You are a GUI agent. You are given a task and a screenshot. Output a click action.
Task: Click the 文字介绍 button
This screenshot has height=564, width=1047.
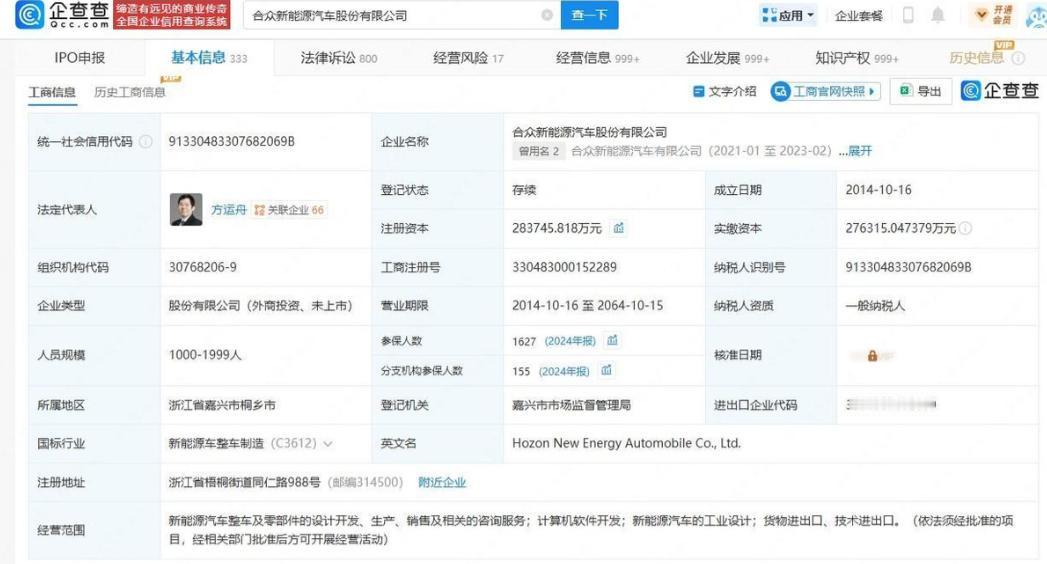tap(724, 91)
